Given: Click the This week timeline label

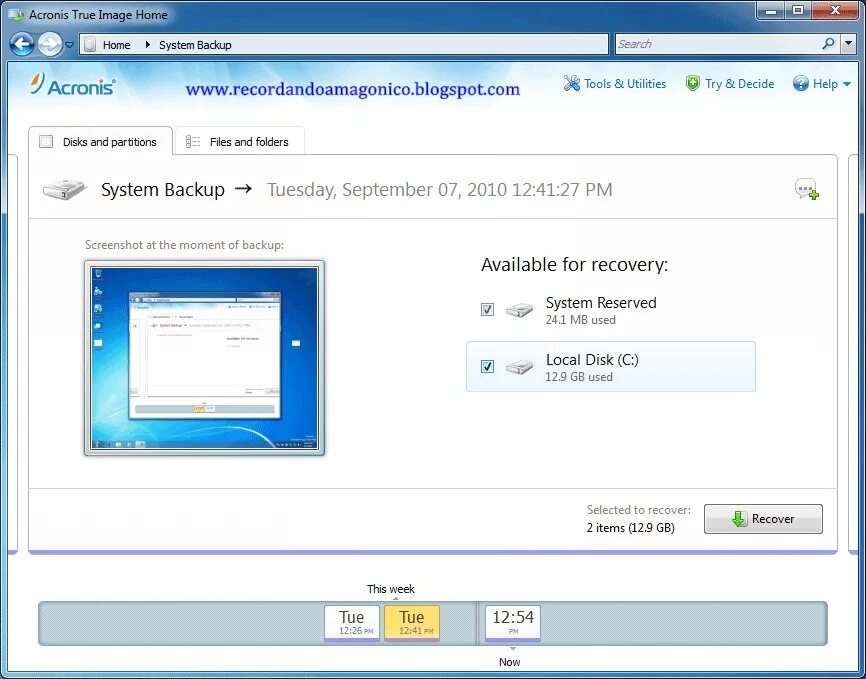Looking at the screenshot, I should [x=390, y=589].
